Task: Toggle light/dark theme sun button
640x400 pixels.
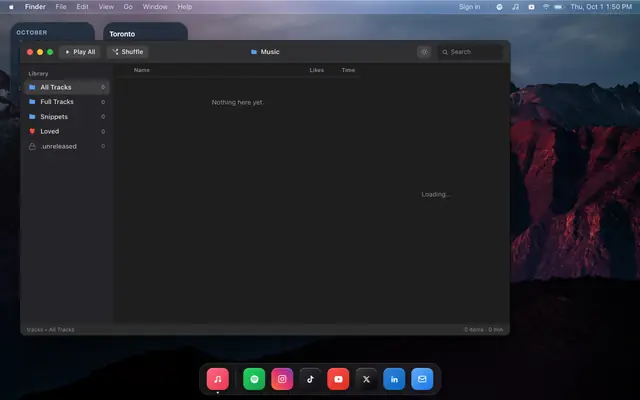Action: pyautogui.click(x=424, y=52)
